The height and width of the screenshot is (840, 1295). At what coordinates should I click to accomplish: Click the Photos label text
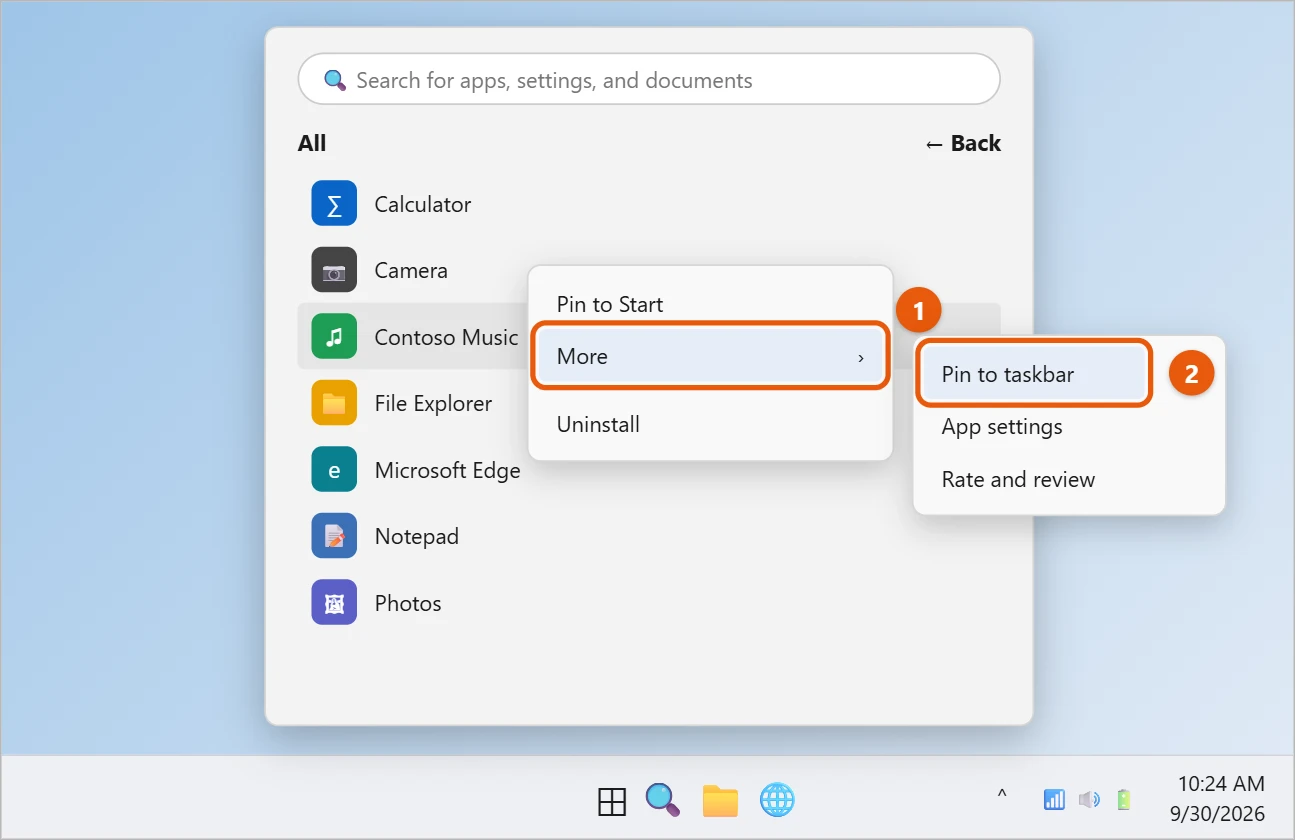(x=408, y=603)
